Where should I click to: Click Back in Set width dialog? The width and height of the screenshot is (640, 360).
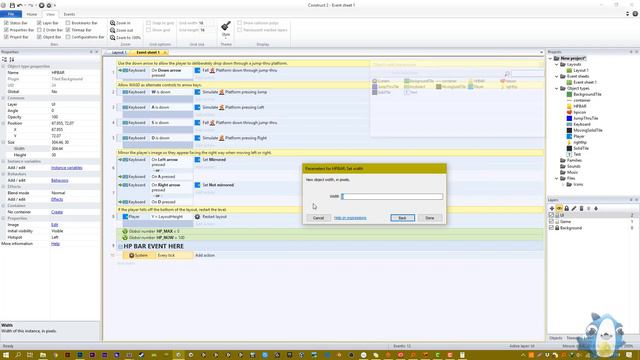click(x=402, y=218)
